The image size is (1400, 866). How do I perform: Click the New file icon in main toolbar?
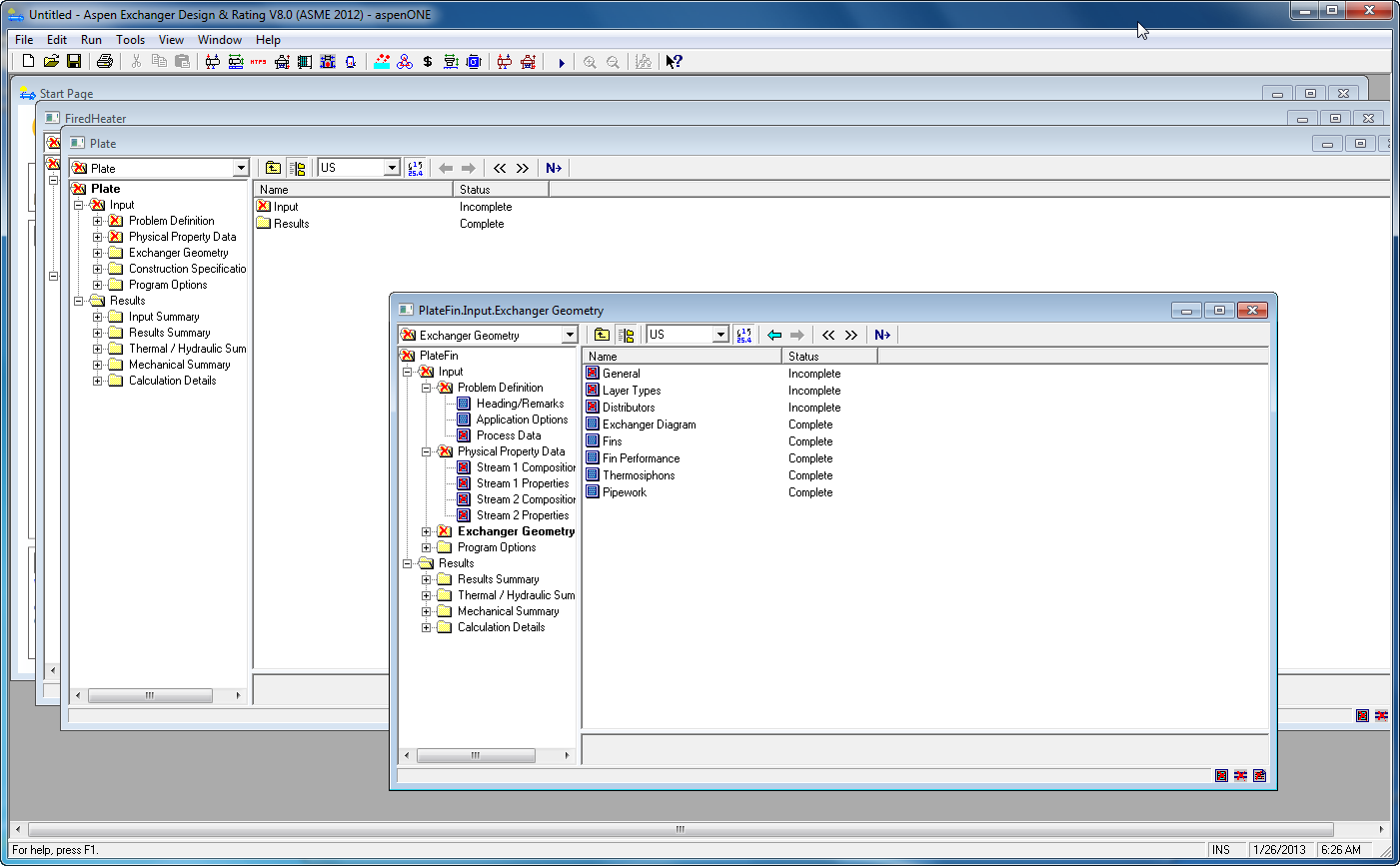28,61
